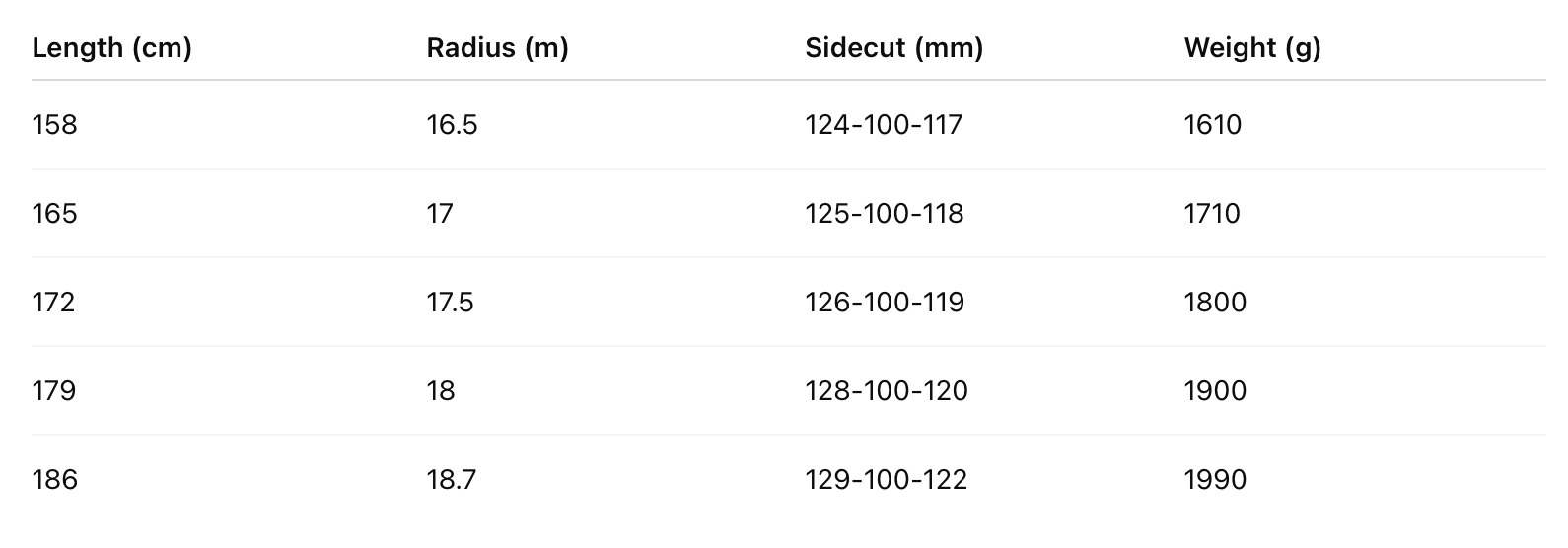
Task: Click the 172 length value
Action: [53, 303]
